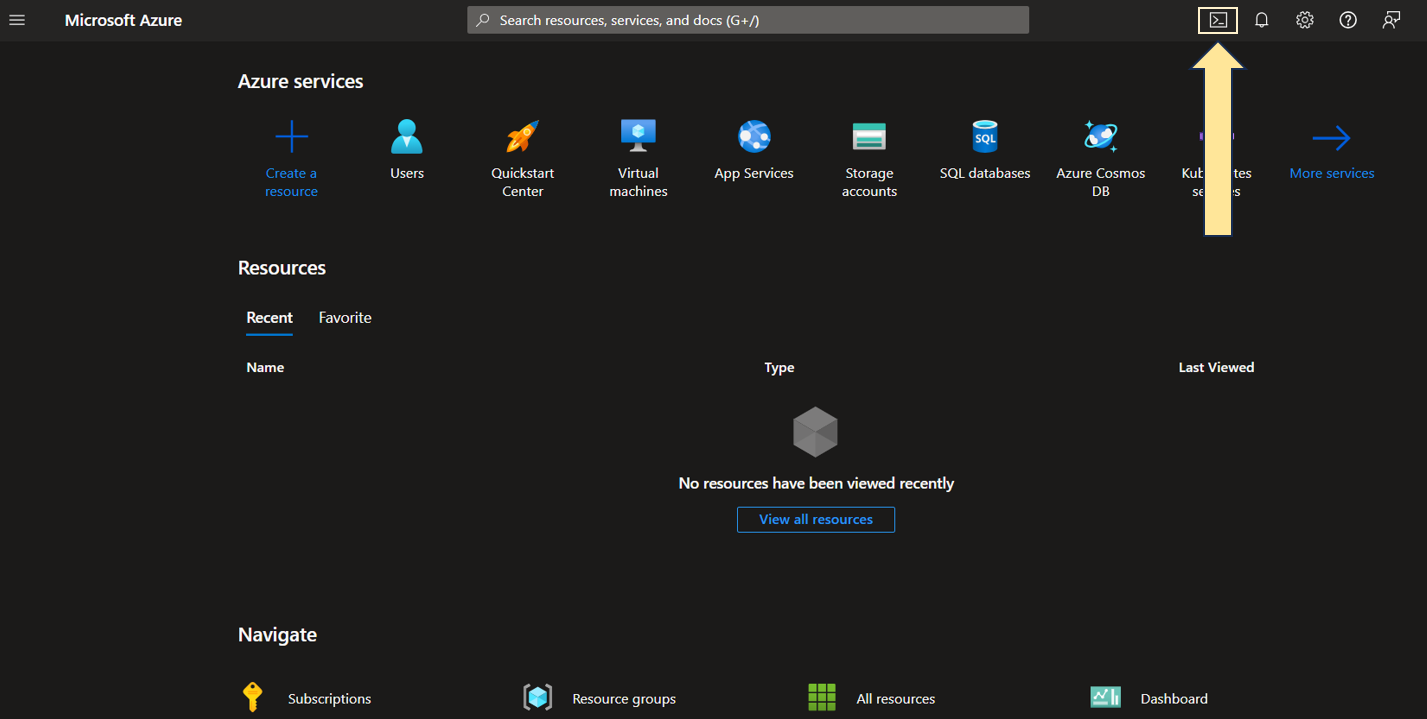Open the hamburger portal menu
The width and height of the screenshot is (1427, 719).
coord(17,20)
